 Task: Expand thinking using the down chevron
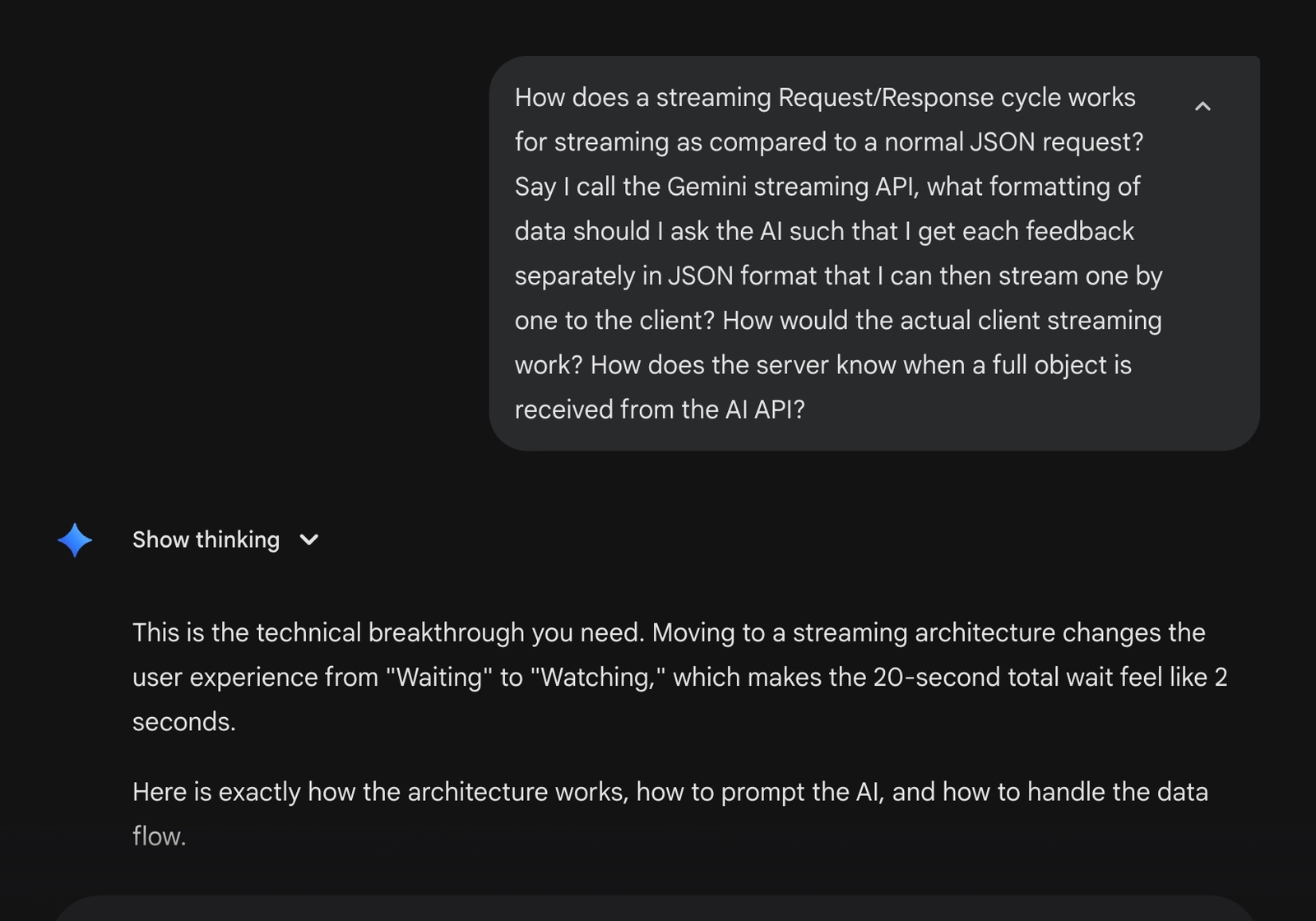pyautogui.click(x=309, y=540)
